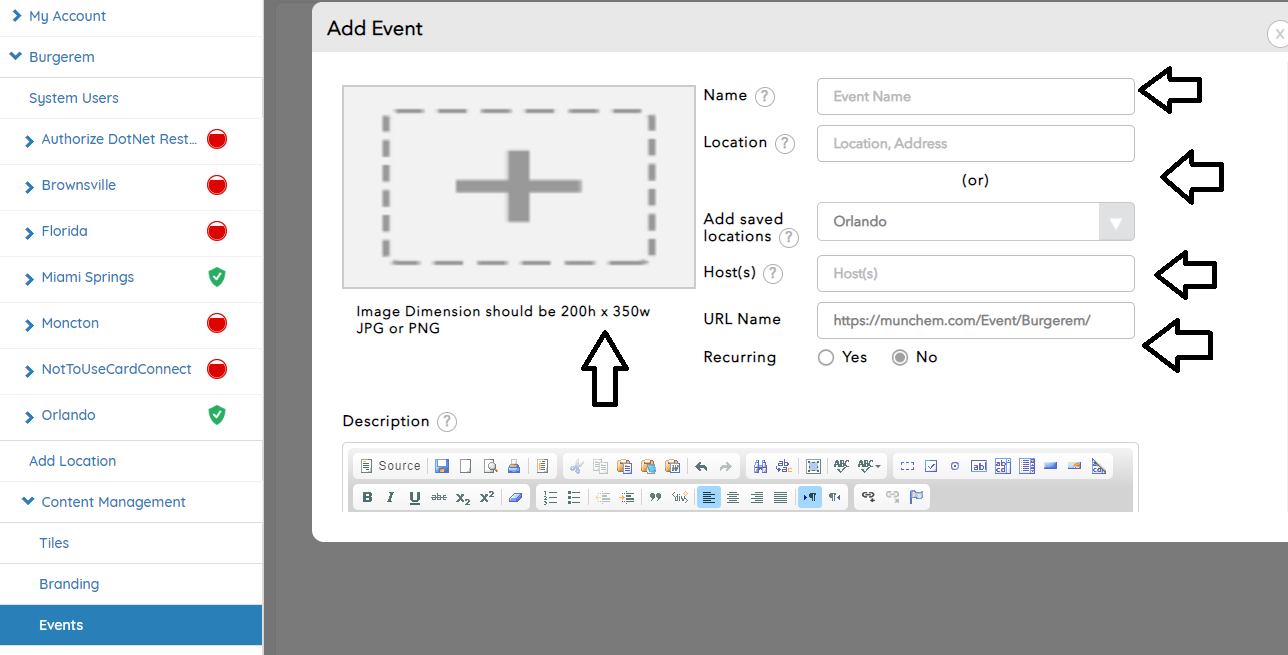Click the Print icon in editor toolbar
This screenshot has width=1288, height=655.
click(x=513, y=466)
